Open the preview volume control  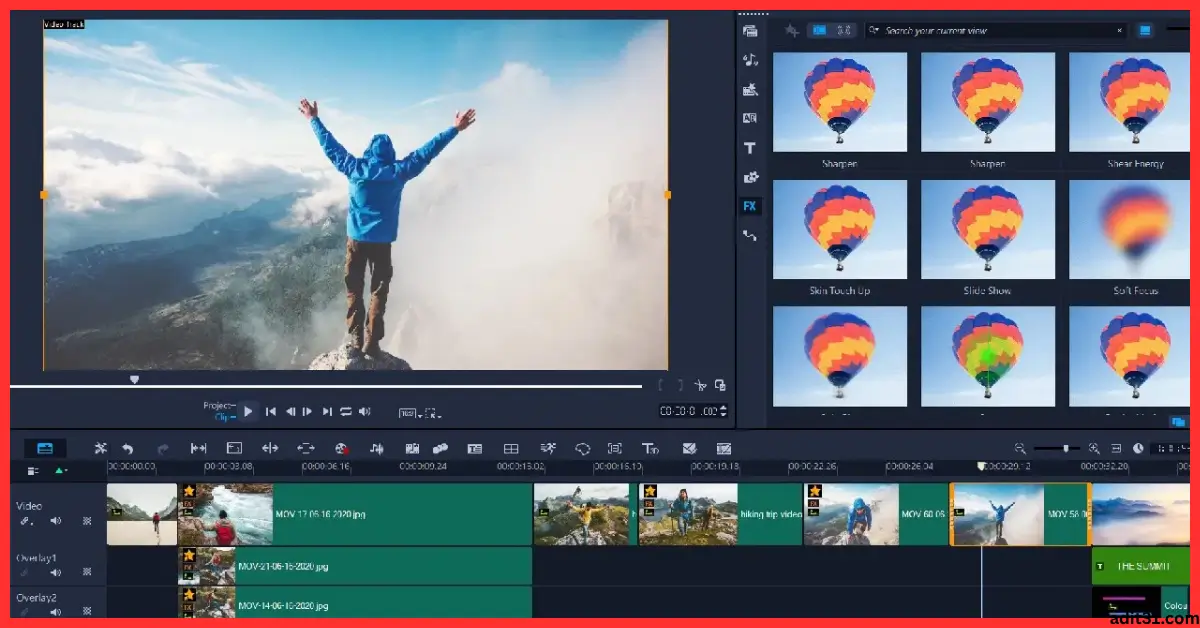pos(365,411)
